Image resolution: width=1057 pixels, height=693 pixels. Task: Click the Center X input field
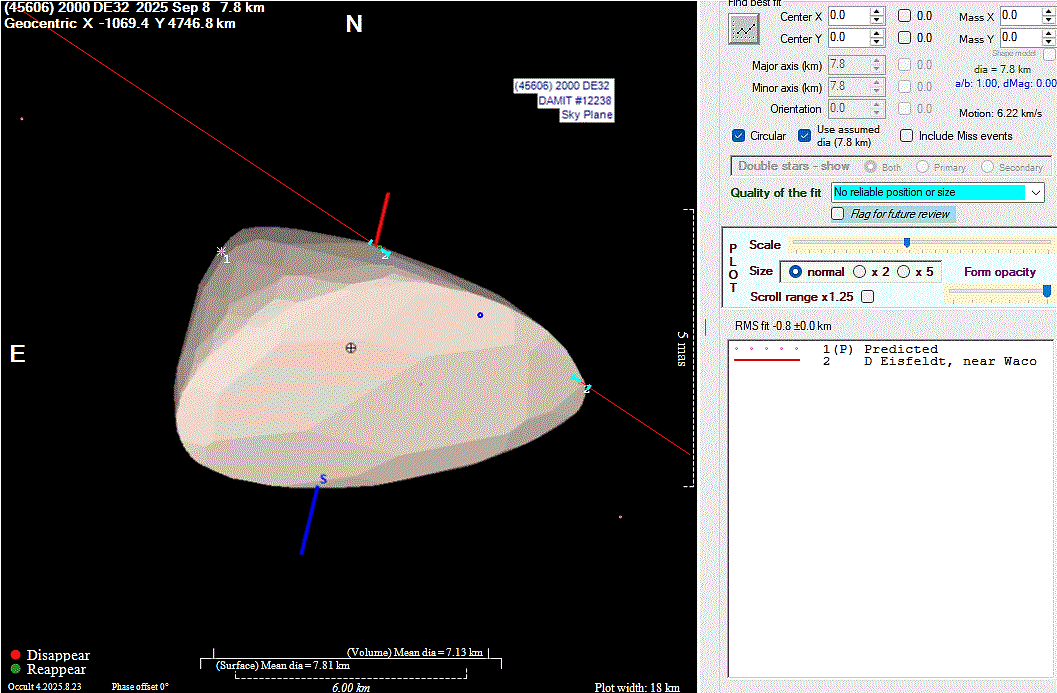point(847,16)
